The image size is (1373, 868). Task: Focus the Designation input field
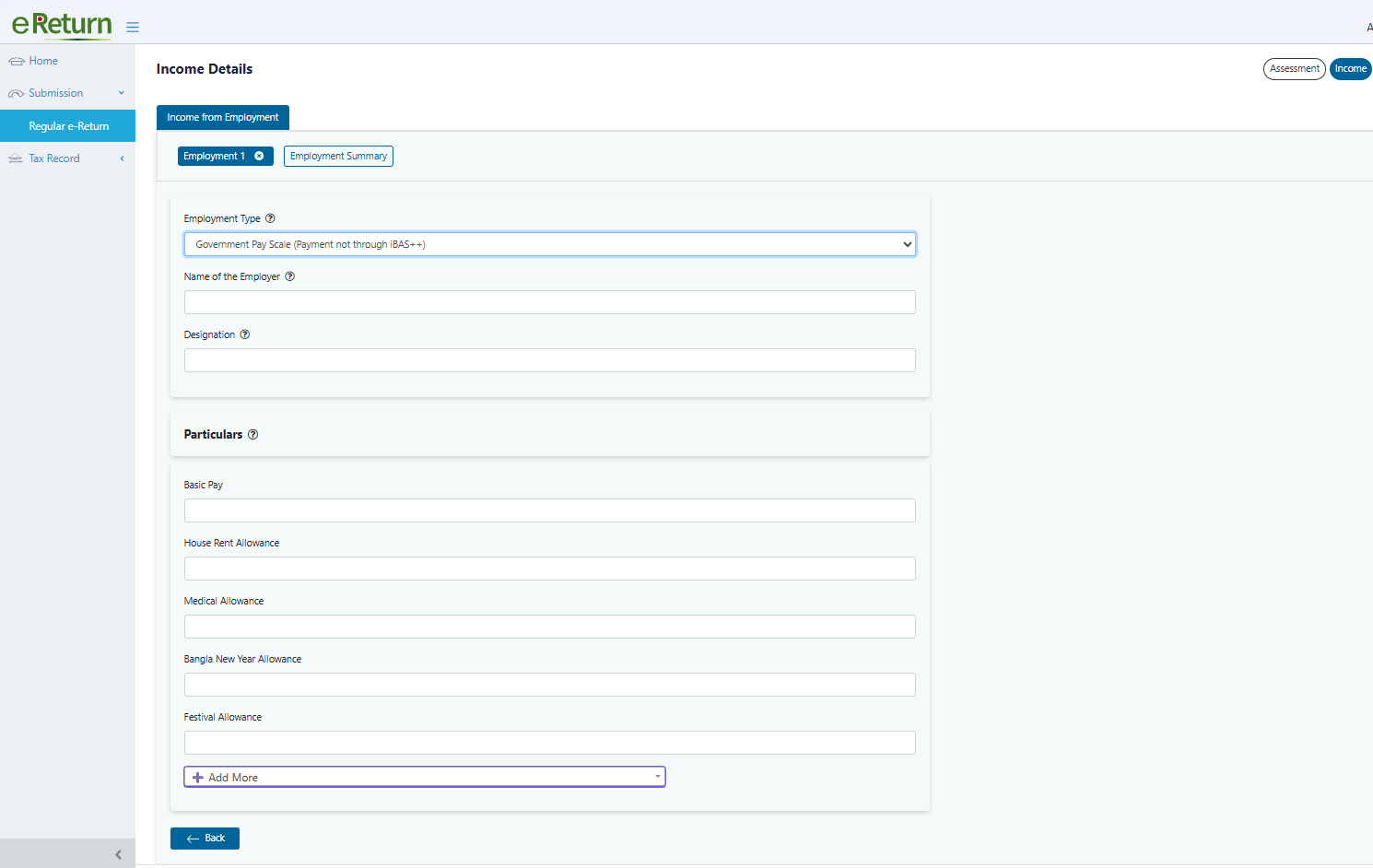tap(550, 360)
